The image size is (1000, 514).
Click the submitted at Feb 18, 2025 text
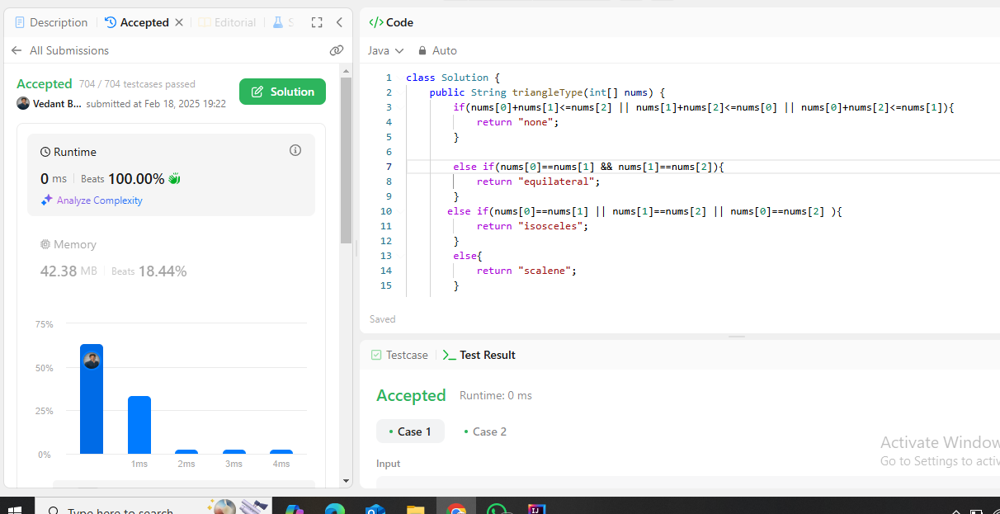[x=156, y=104]
